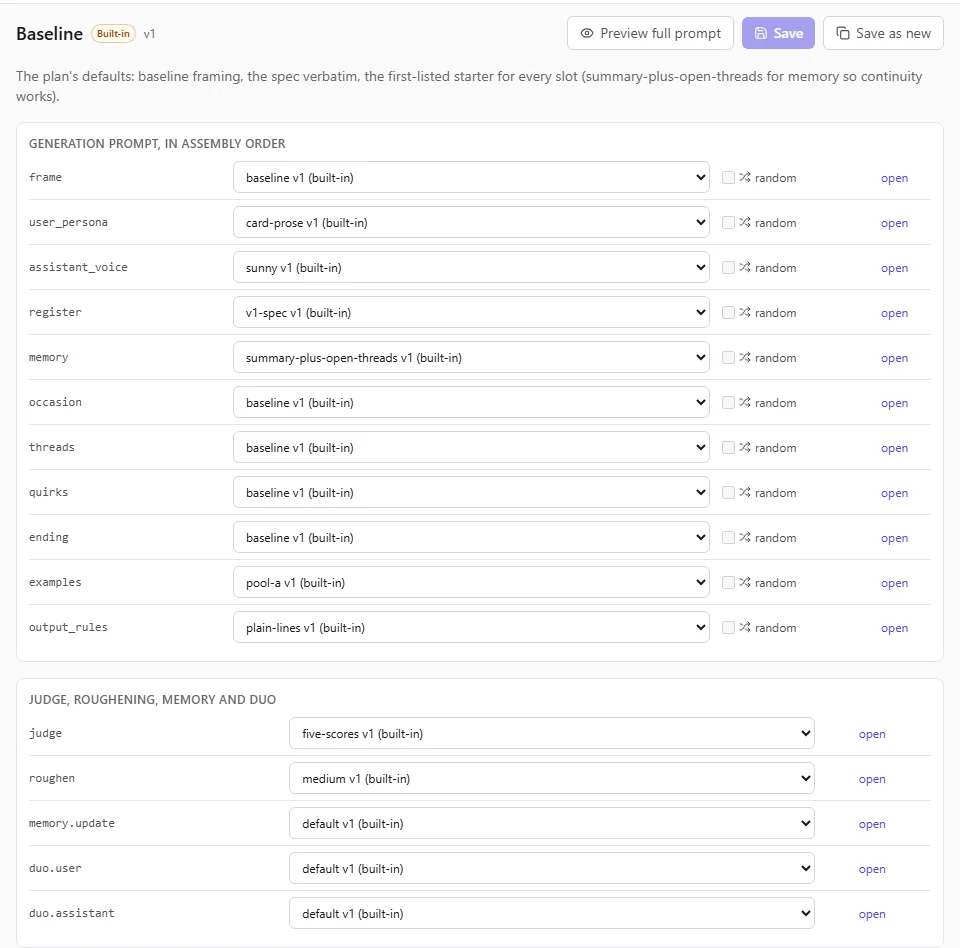The width and height of the screenshot is (960, 948).
Task: Enable random checkbox for occasion
Action: coord(728,402)
